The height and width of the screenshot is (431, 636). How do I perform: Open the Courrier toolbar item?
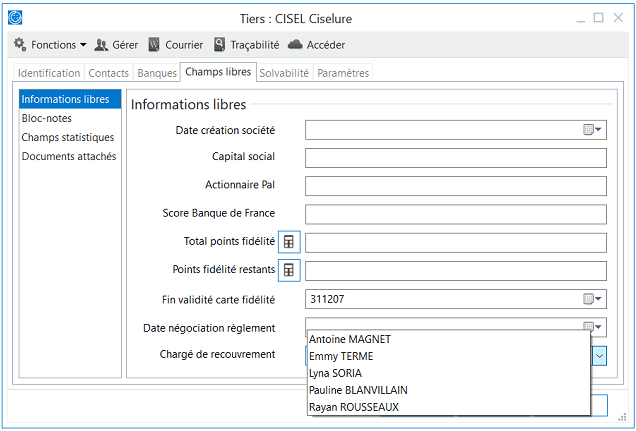coord(175,45)
